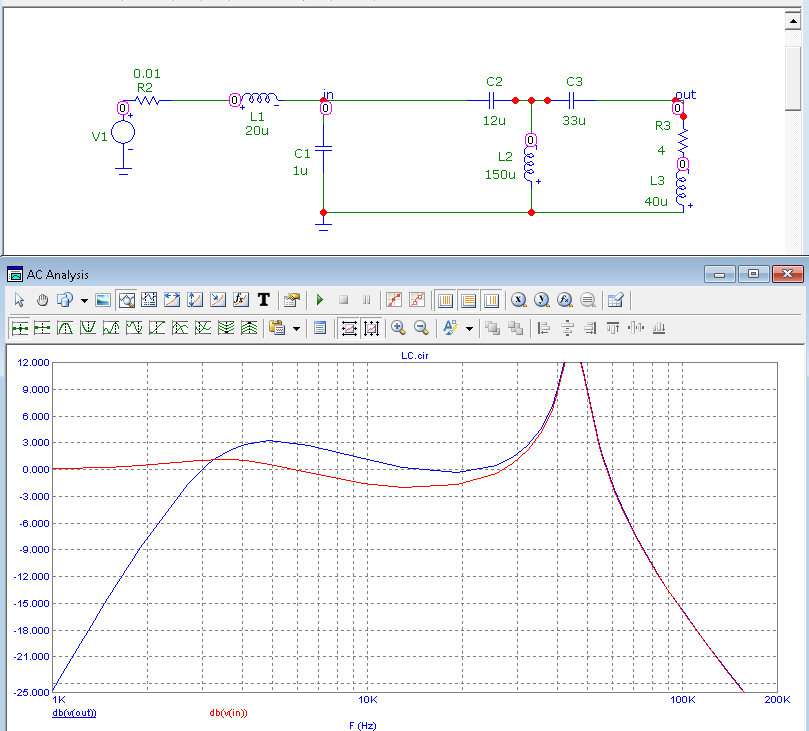Center selected objects vertically
The width and height of the screenshot is (809, 731).
coord(636,328)
